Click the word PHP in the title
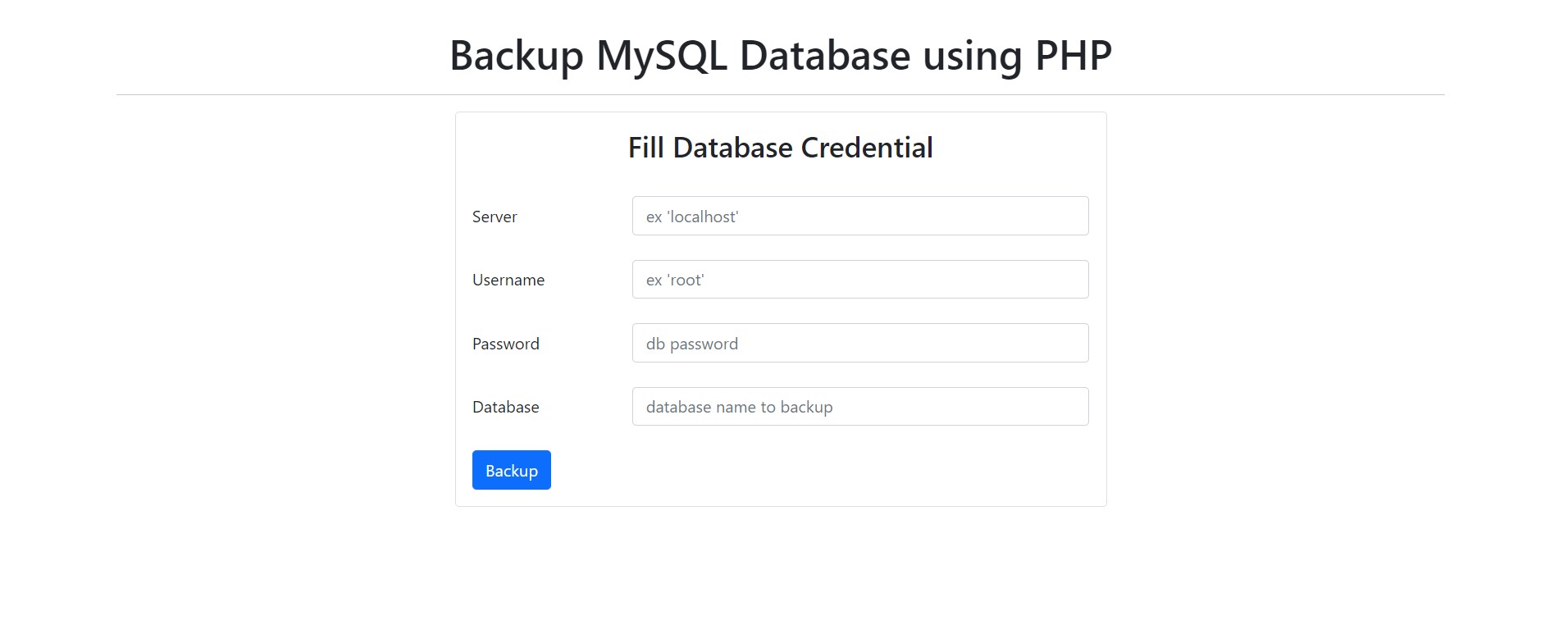The width and height of the screenshot is (1568, 634). 1073,56
